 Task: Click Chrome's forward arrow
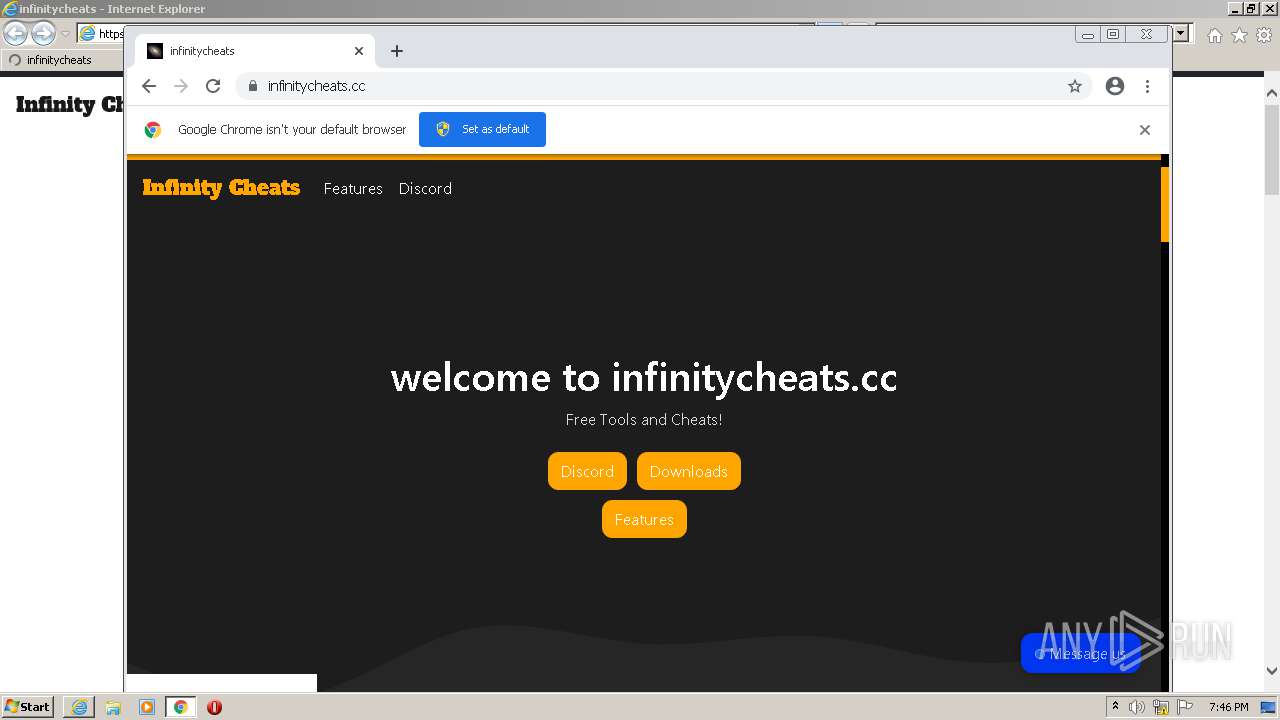tap(181, 86)
